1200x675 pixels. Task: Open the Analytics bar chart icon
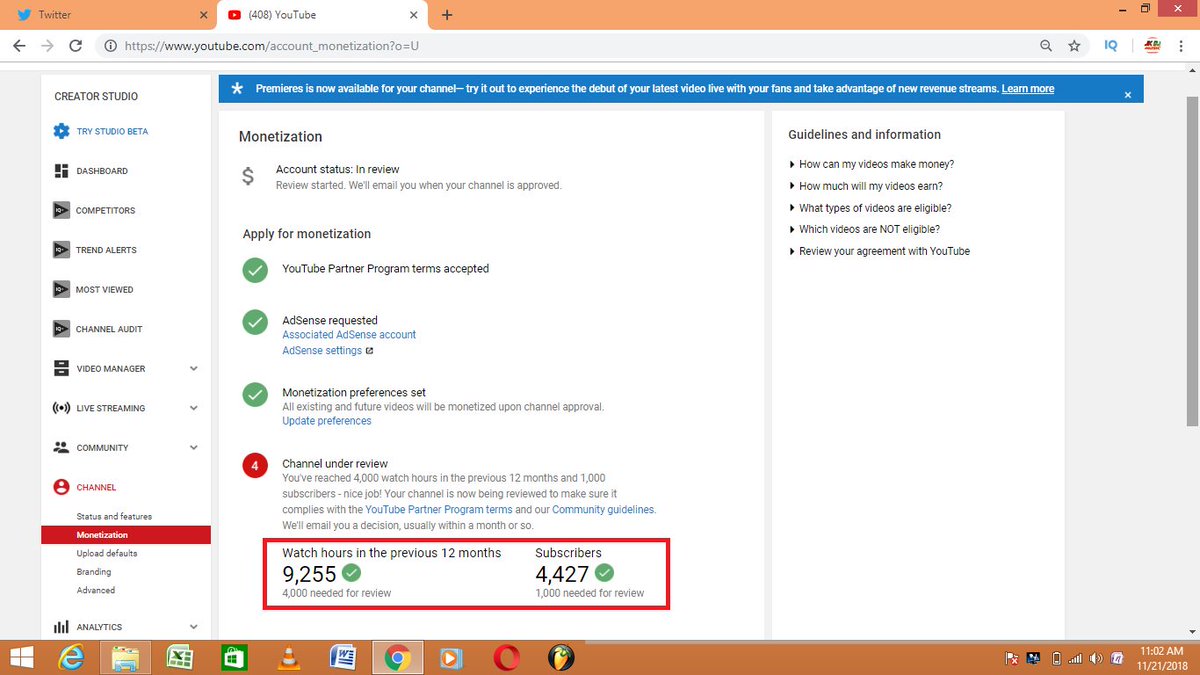(61, 627)
